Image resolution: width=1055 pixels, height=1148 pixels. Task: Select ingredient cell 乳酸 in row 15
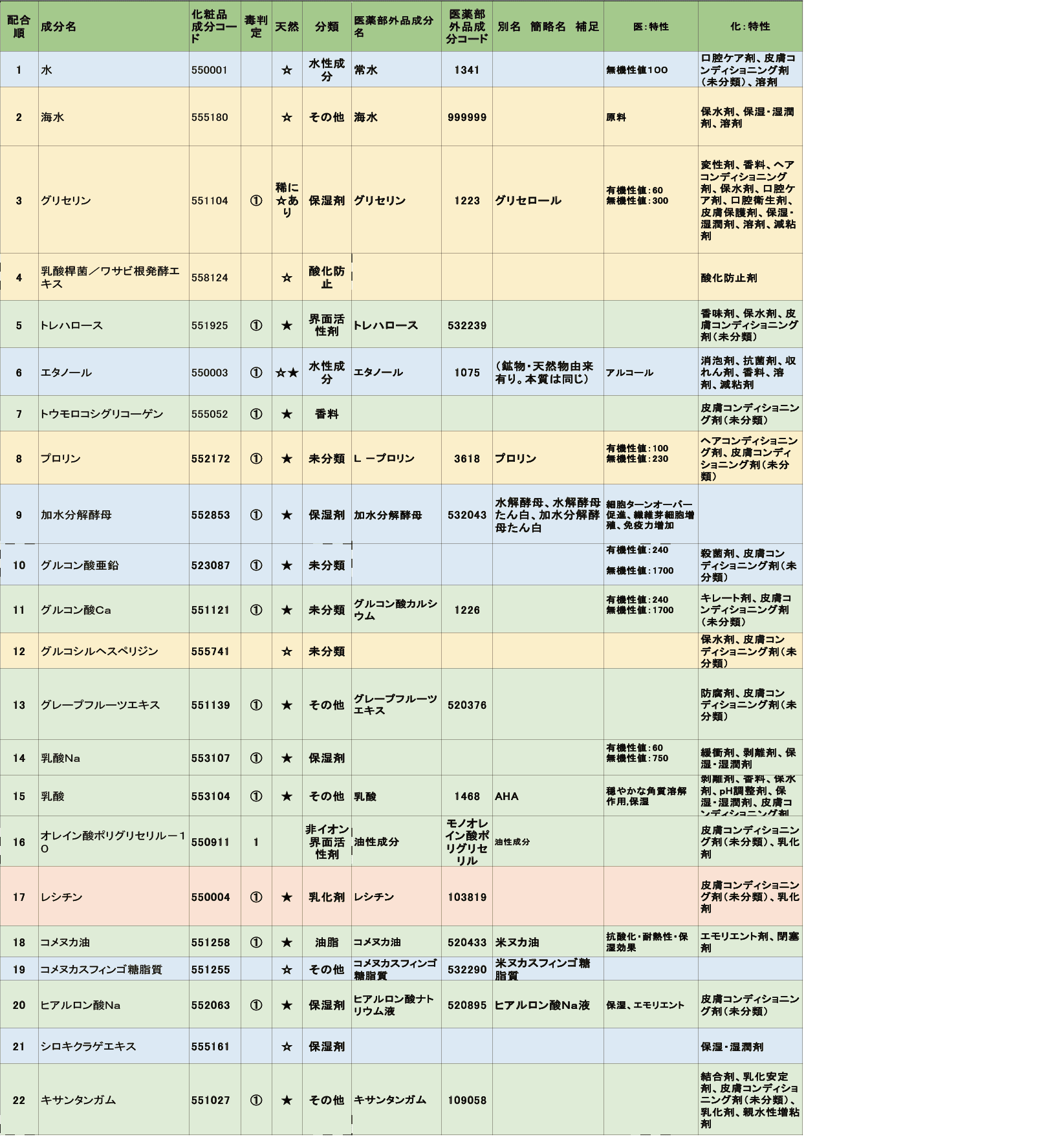point(114,796)
